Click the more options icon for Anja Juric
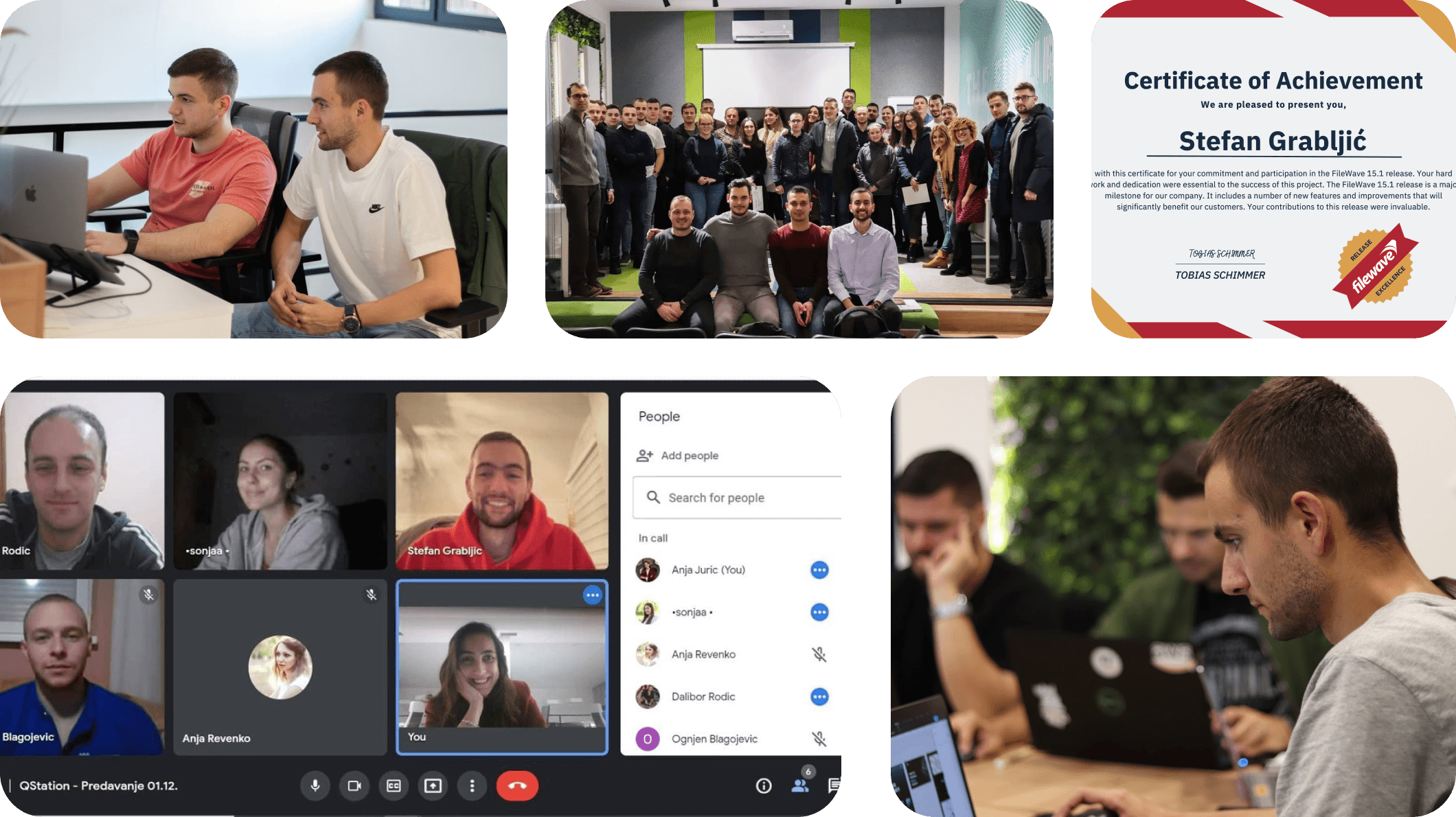This screenshot has height=817, width=1456. 820,569
